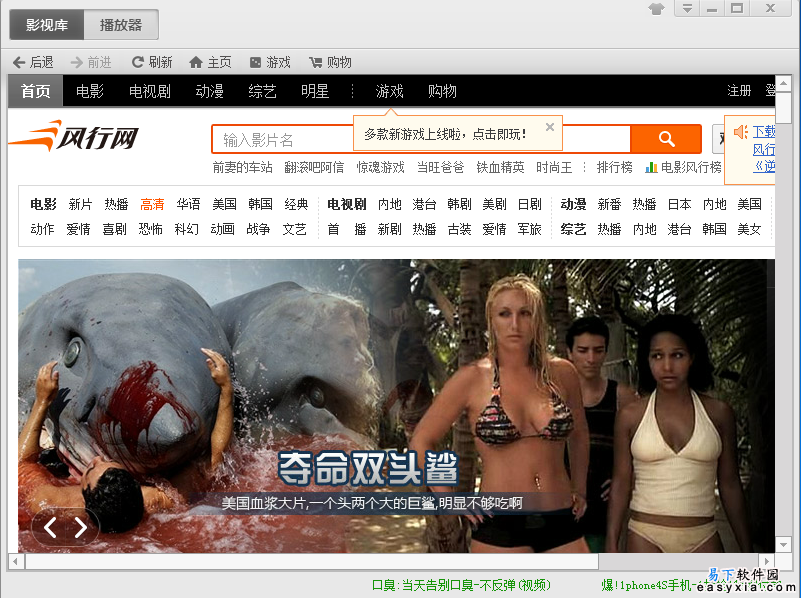Image resolution: width=801 pixels, height=598 pixels.
Task: Select 首页 in the black navigation bar
Action: click(35, 91)
